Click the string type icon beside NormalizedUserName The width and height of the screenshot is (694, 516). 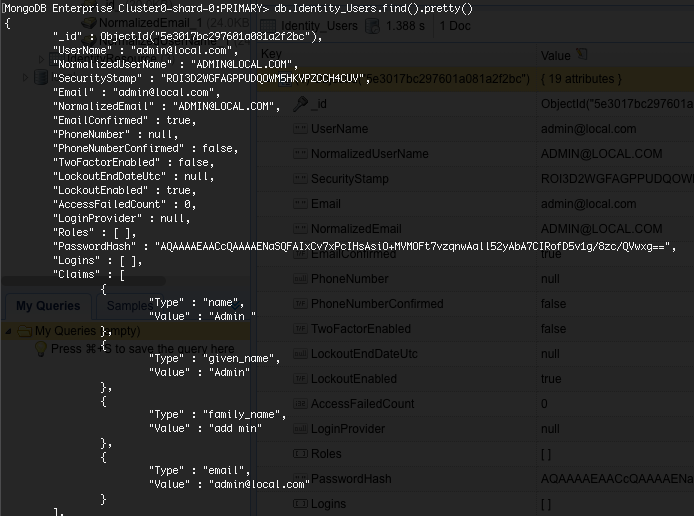pos(300,154)
